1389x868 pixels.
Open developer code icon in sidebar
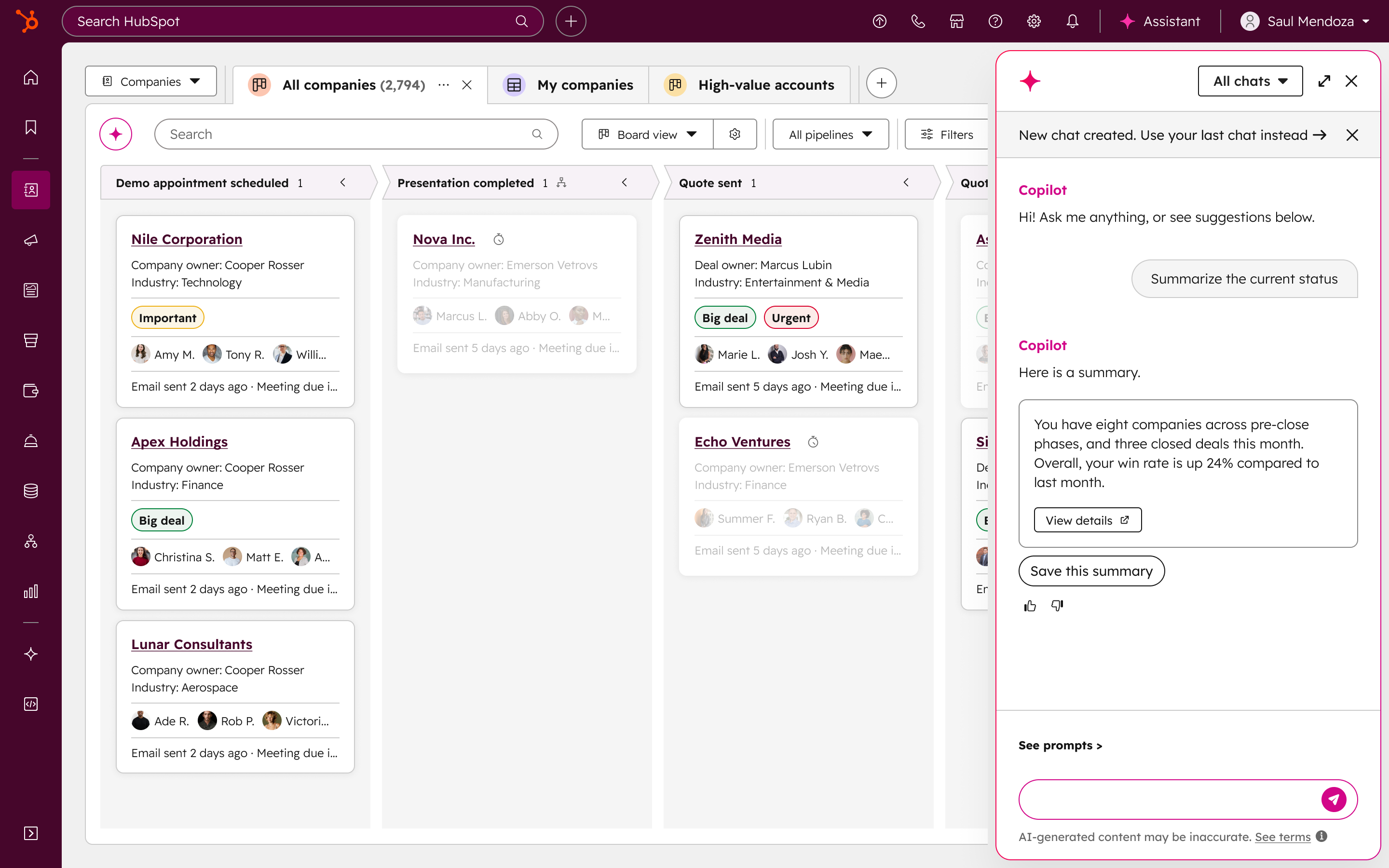[x=31, y=704]
